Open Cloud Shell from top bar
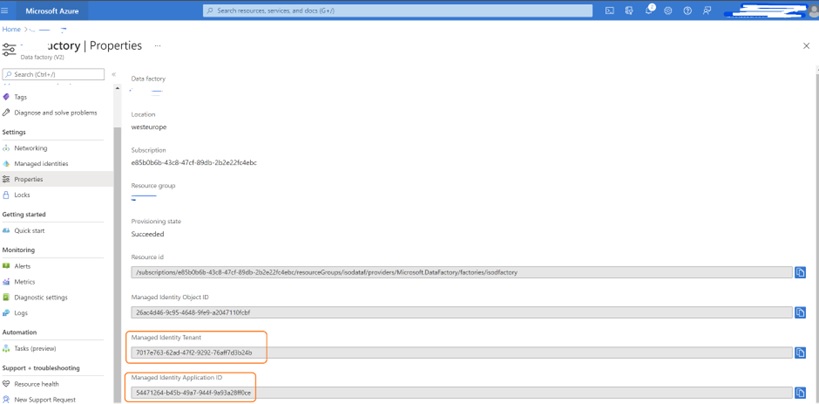The image size is (819, 404). pos(609,10)
